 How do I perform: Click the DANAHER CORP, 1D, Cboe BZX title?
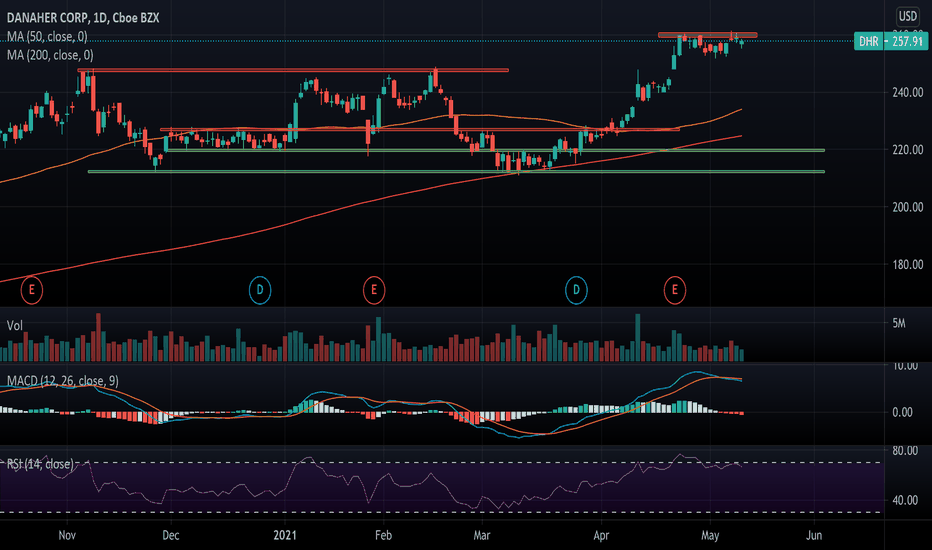pos(83,18)
